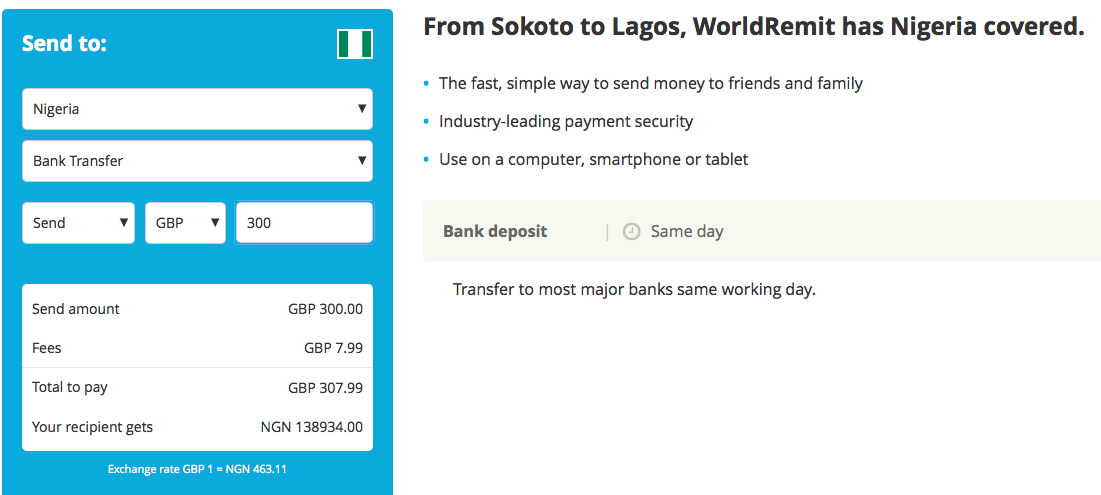This screenshot has width=1101, height=495.
Task: Click the Bank Transfer dropdown arrow
Action: coord(362,161)
